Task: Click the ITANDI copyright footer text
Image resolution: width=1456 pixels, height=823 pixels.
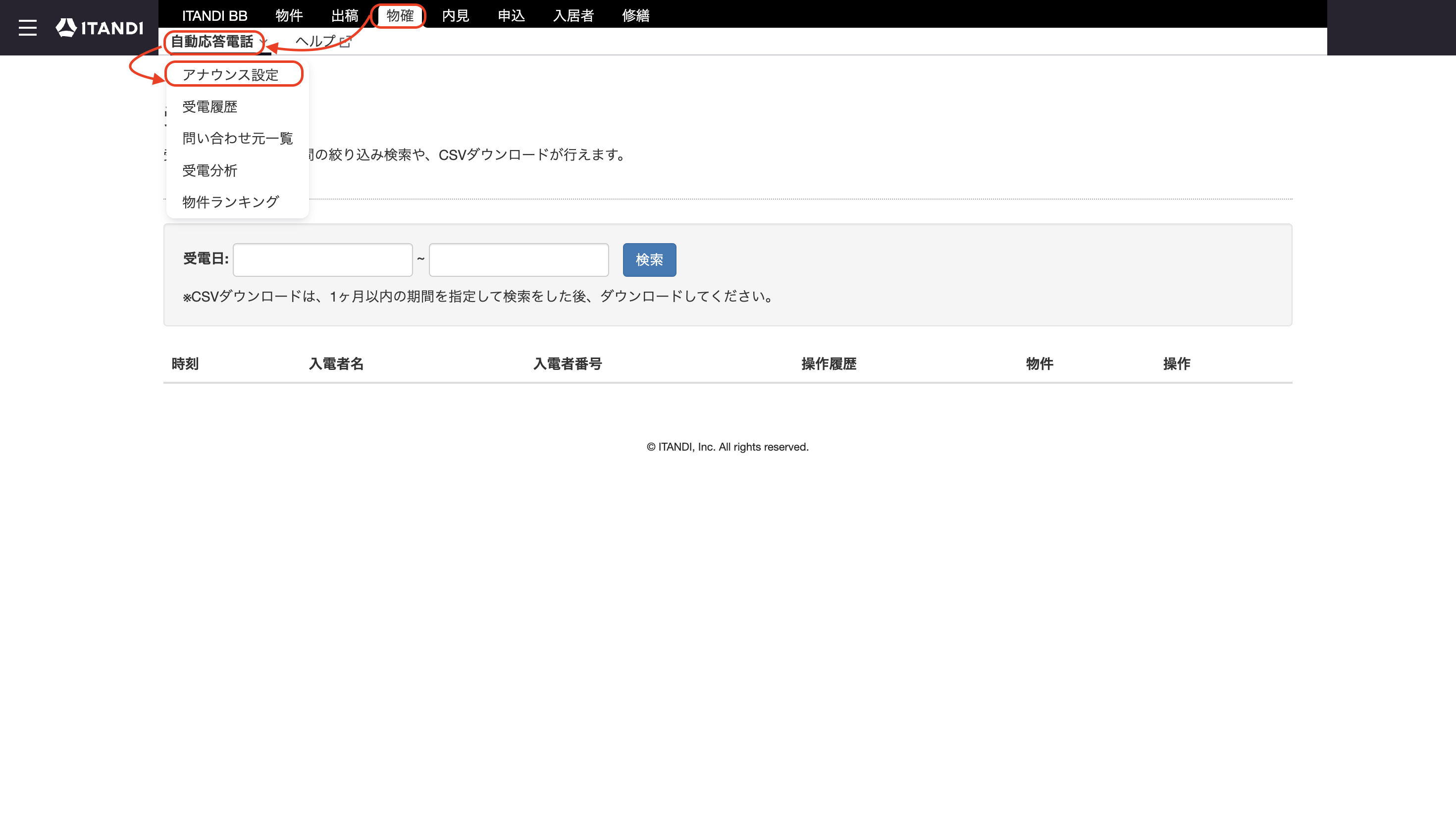Action: coord(728,447)
